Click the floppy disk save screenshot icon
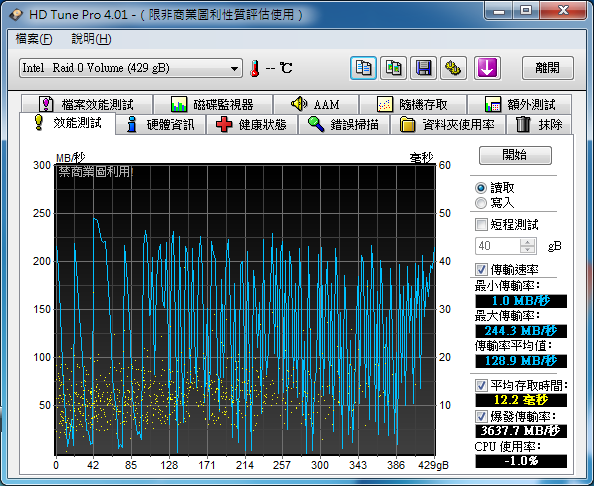The image size is (594, 486). click(x=423, y=68)
